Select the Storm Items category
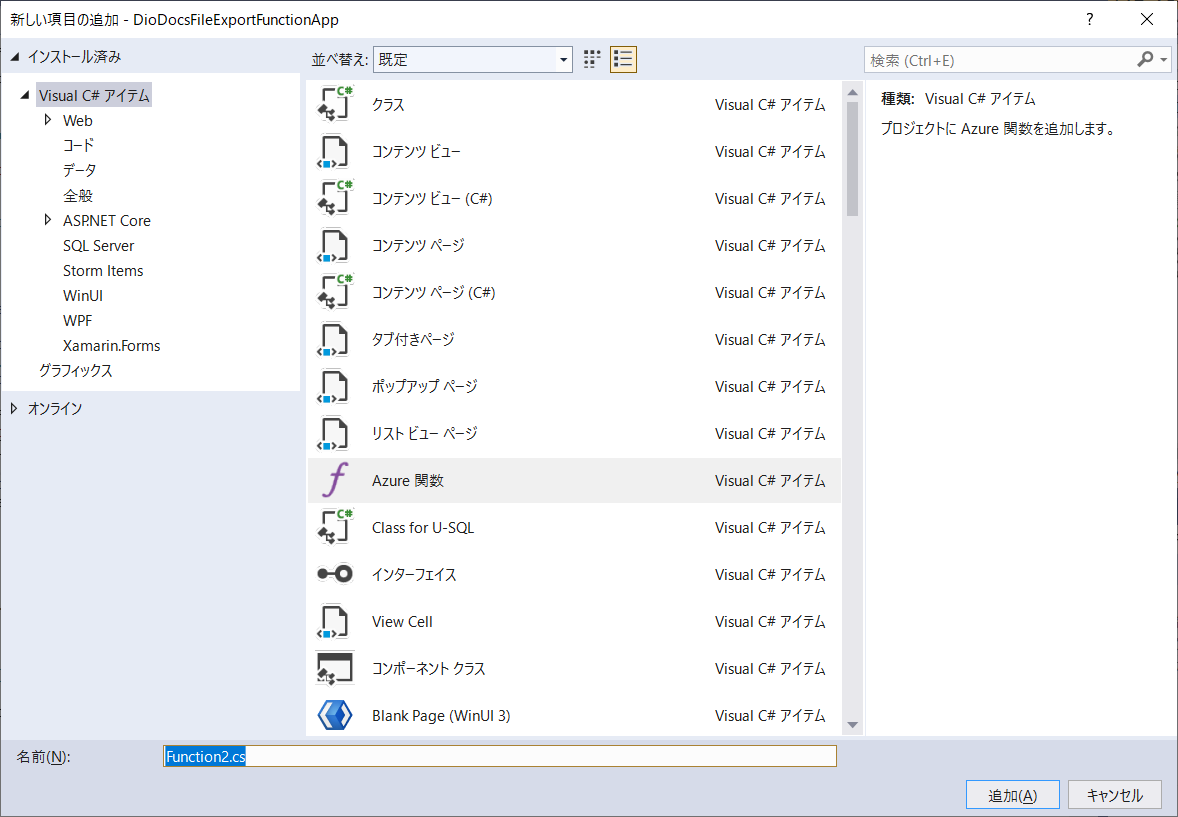This screenshot has width=1178, height=817. click(103, 271)
